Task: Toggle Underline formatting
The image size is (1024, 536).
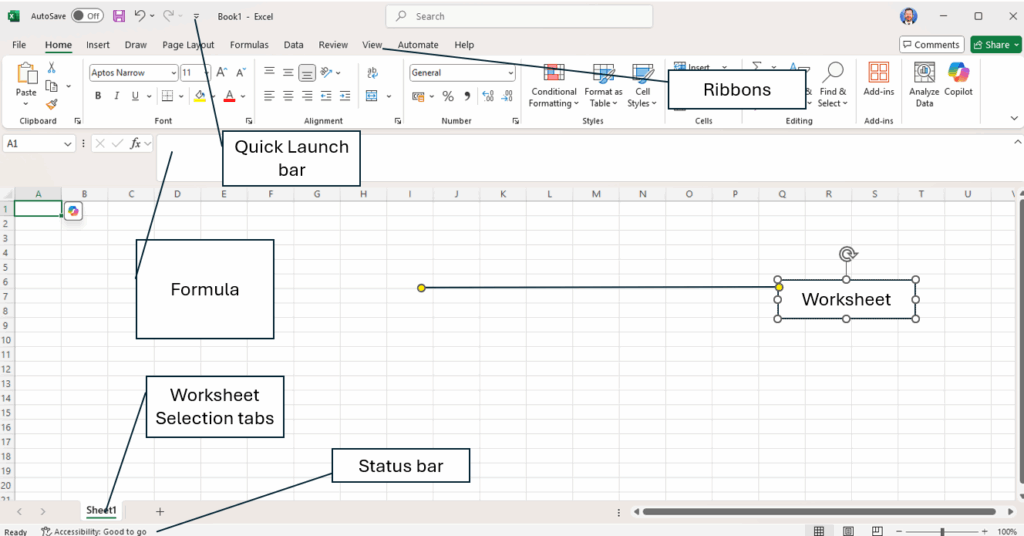Action: [135, 96]
